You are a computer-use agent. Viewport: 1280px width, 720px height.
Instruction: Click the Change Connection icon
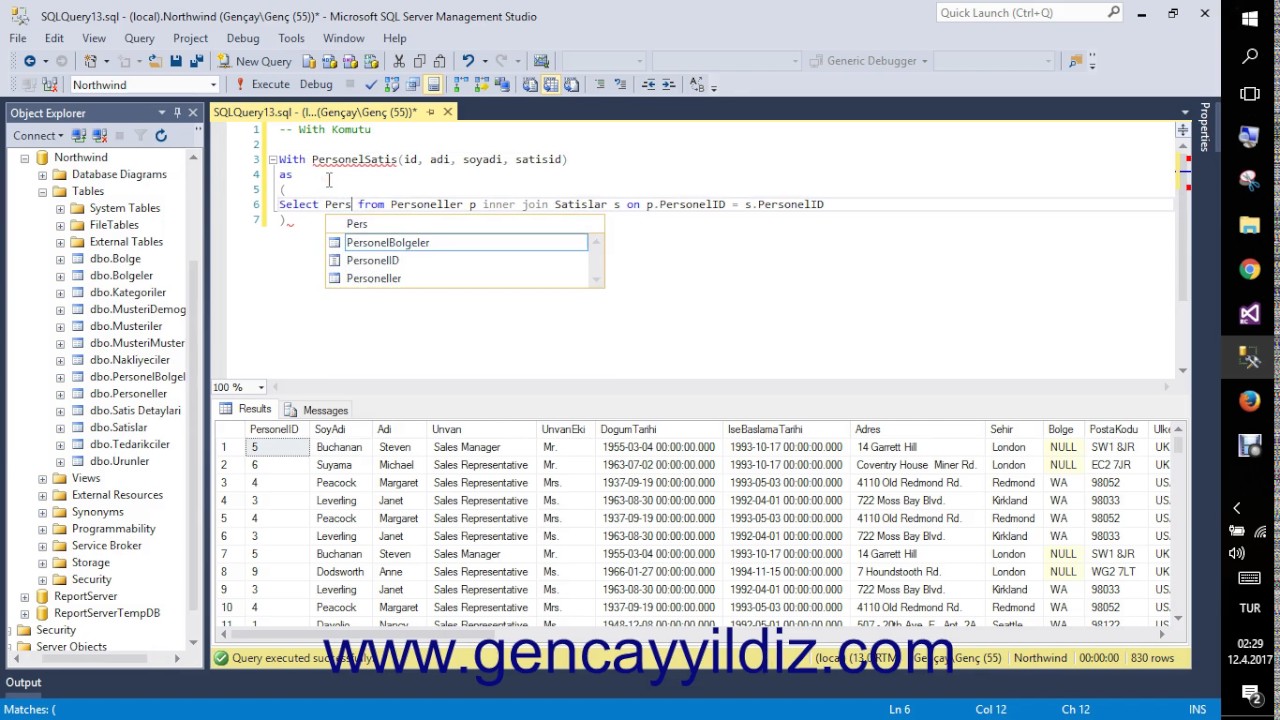pyautogui.click(x=49, y=85)
